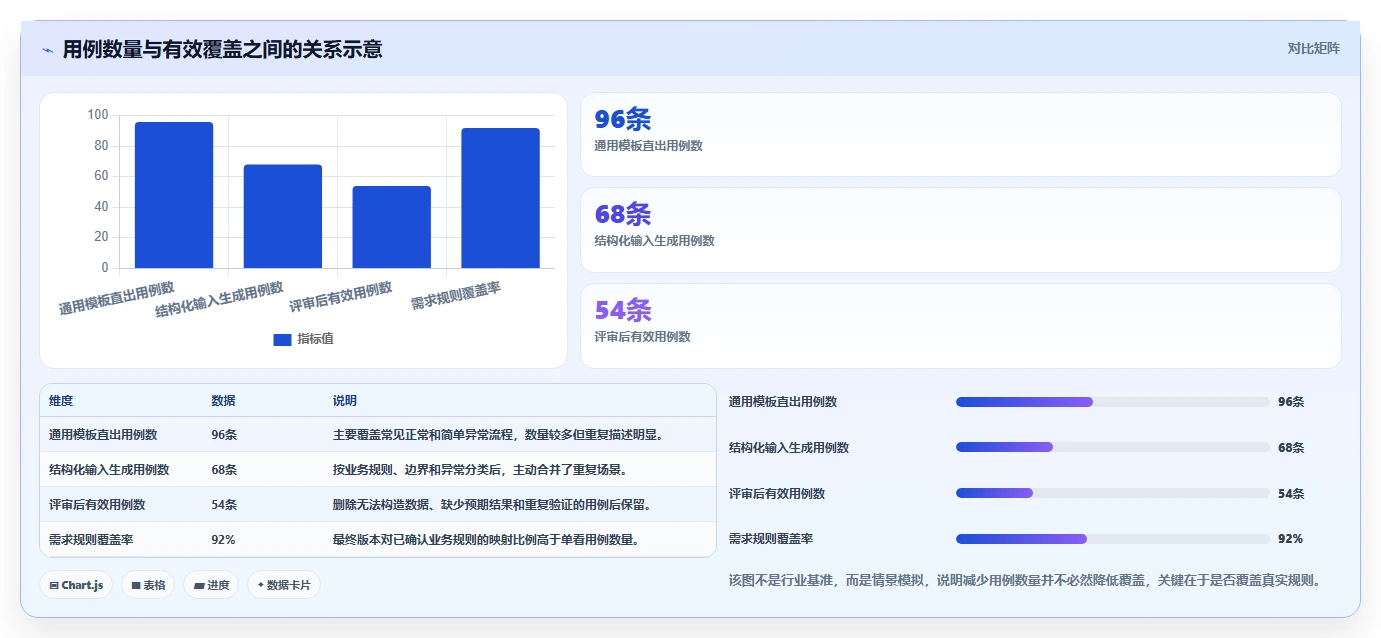Click the 54条 progress bar for 评审后有效用例数

pyautogui.click(x=1112, y=493)
